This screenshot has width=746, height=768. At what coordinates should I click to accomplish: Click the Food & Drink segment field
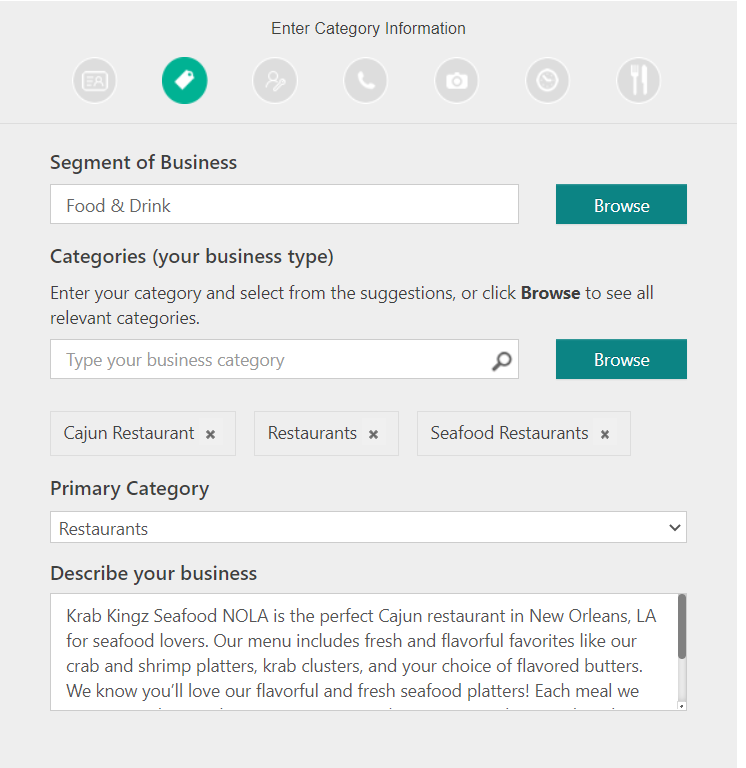coord(284,204)
